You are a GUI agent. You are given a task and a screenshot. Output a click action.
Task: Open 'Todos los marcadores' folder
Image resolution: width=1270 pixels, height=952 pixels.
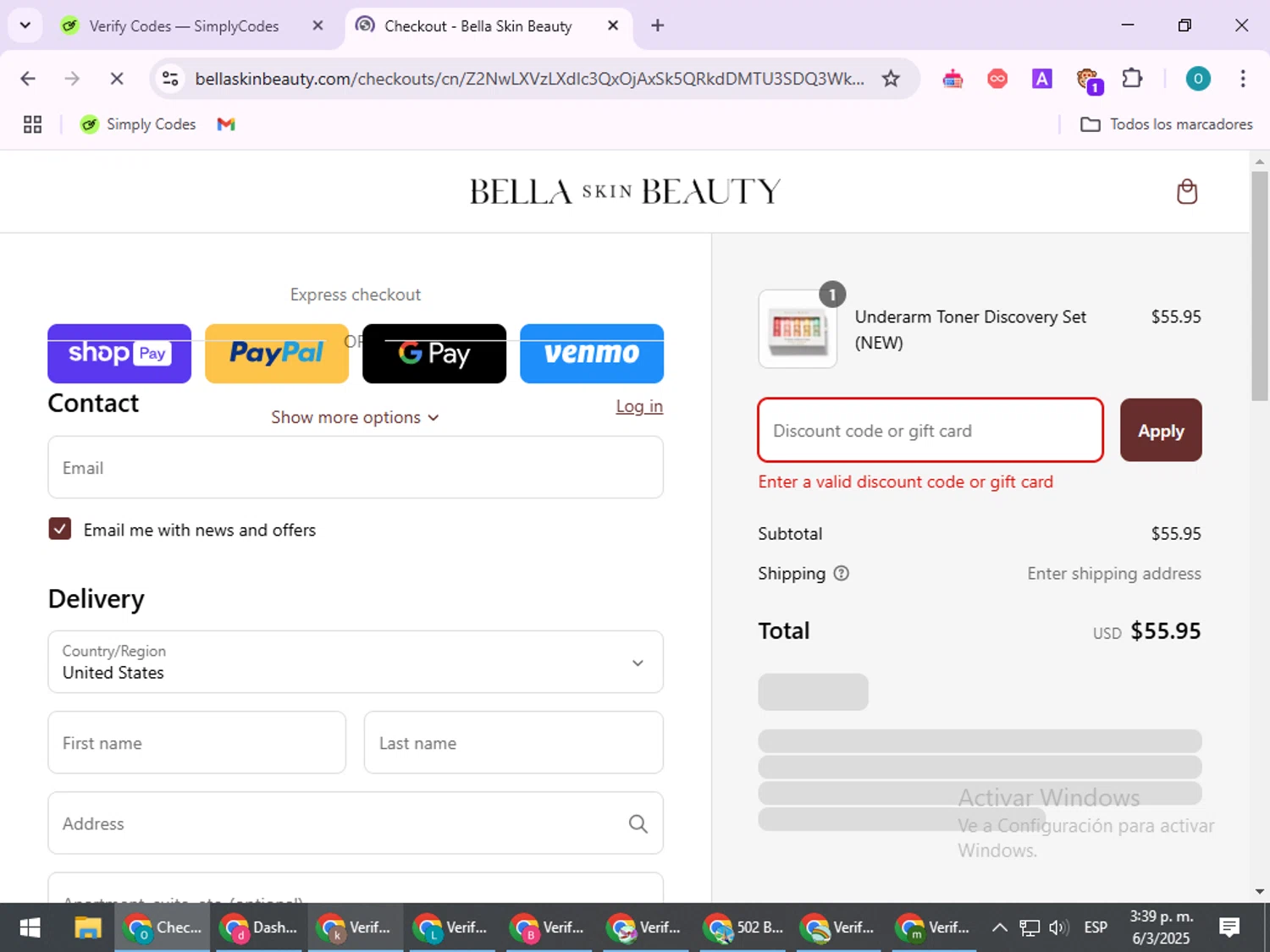pyautogui.click(x=1167, y=124)
